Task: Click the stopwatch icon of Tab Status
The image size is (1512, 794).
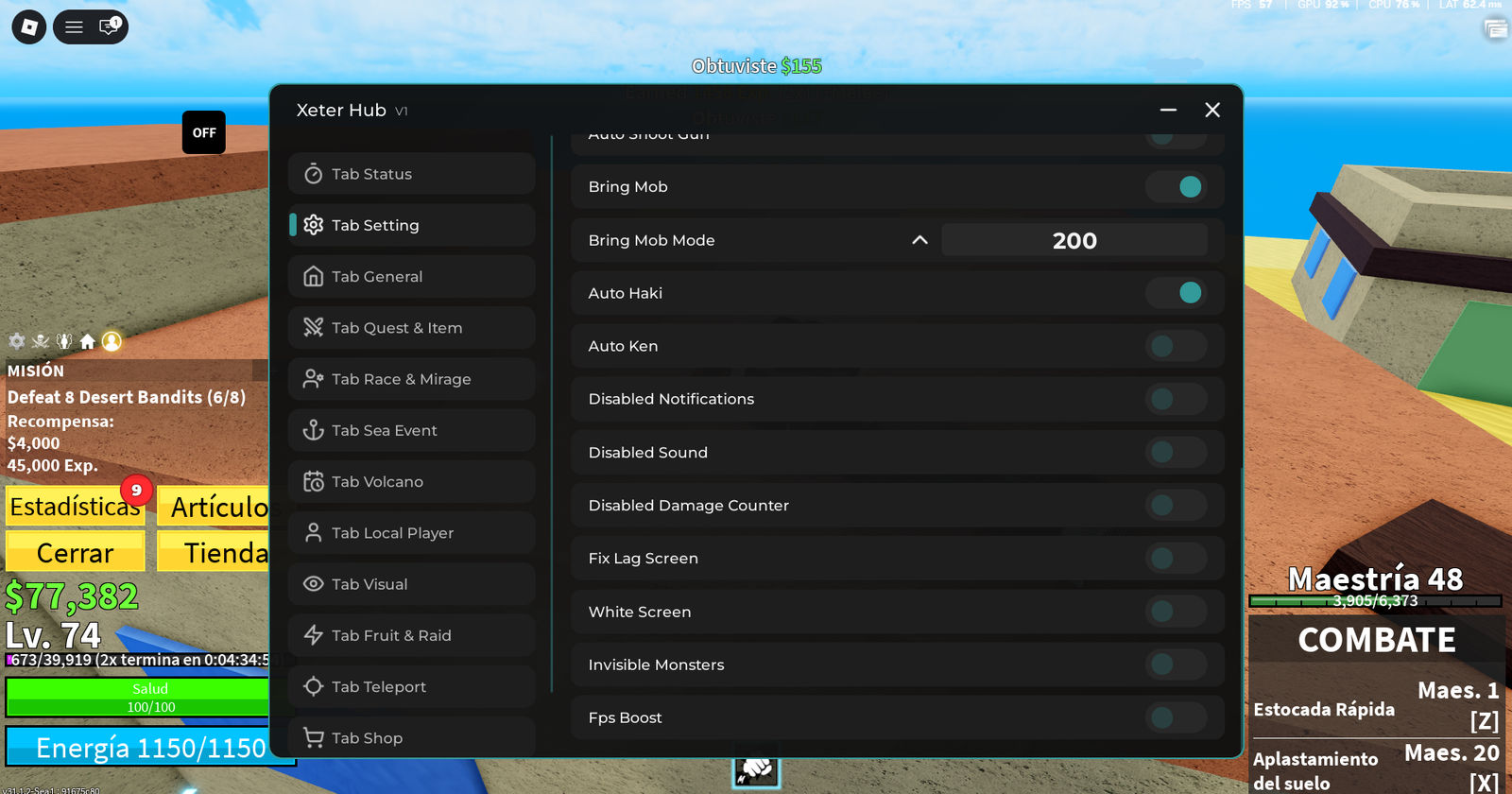Action: (x=314, y=174)
